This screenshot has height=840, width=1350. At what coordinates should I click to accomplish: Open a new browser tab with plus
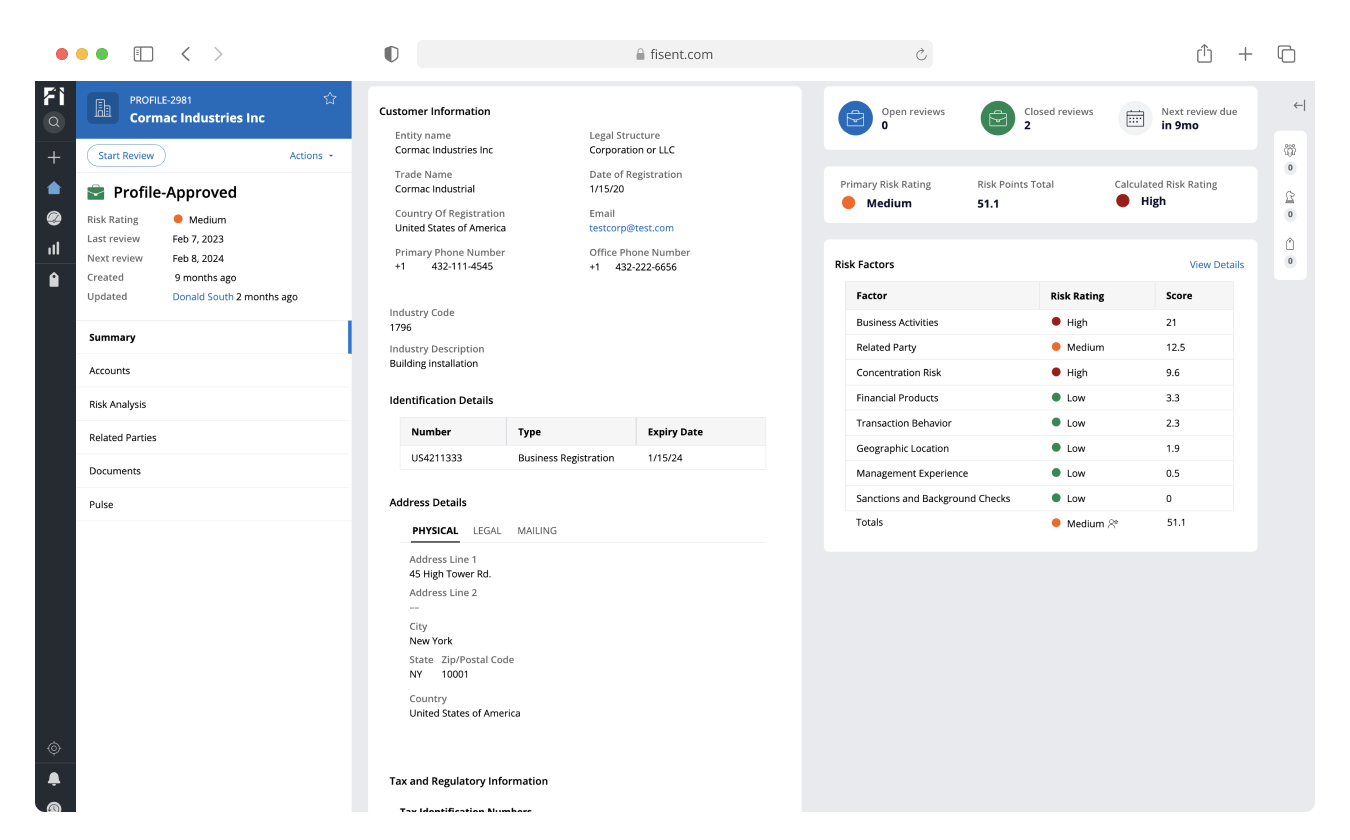tap(1245, 54)
